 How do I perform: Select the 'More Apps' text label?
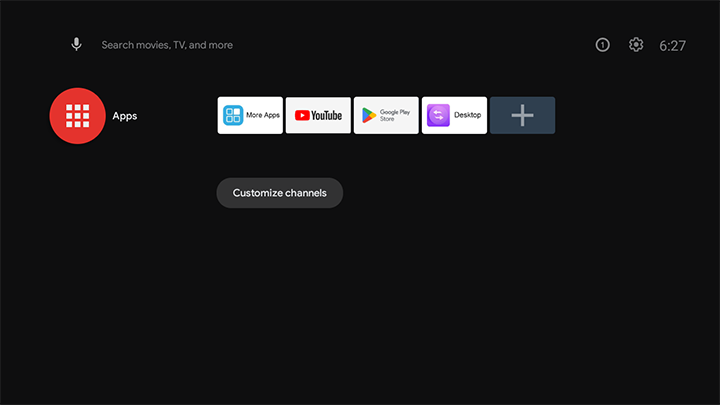tap(263, 115)
